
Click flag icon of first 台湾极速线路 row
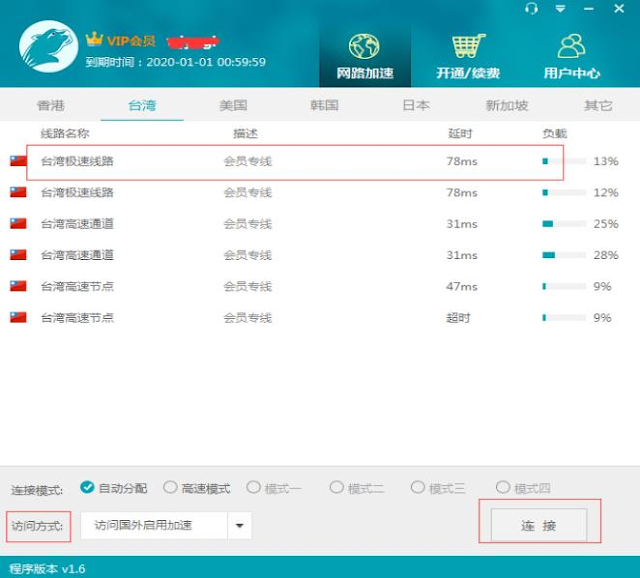(18, 161)
